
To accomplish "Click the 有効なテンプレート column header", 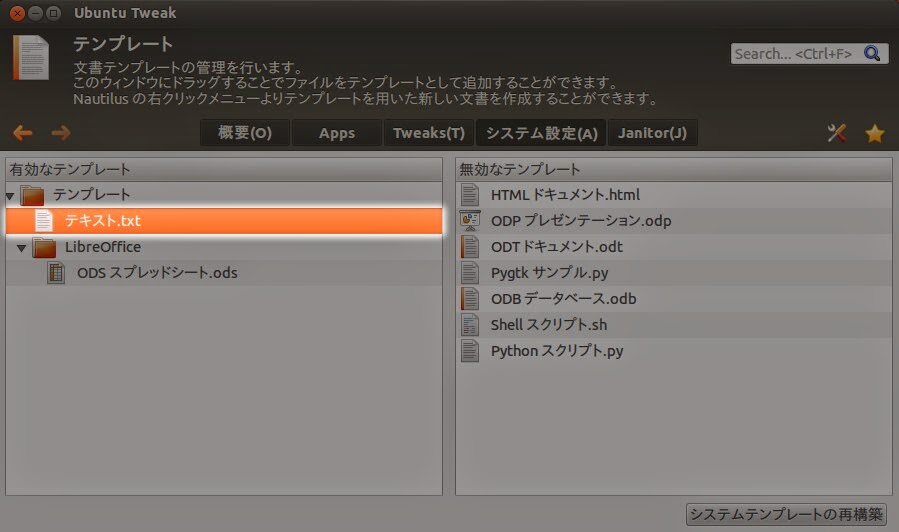I will point(224,170).
